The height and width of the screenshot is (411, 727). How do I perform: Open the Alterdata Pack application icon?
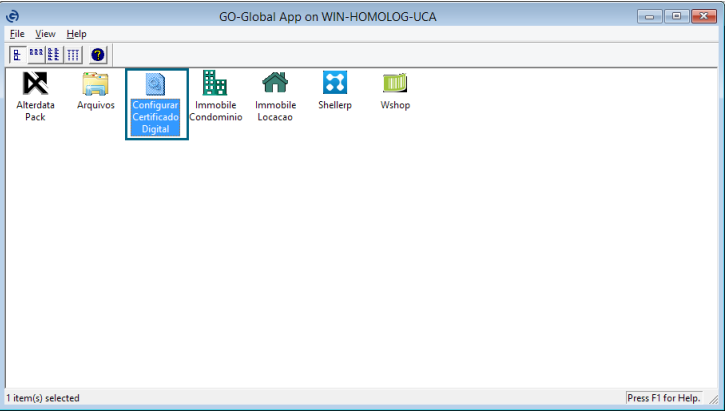click(x=35, y=84)
